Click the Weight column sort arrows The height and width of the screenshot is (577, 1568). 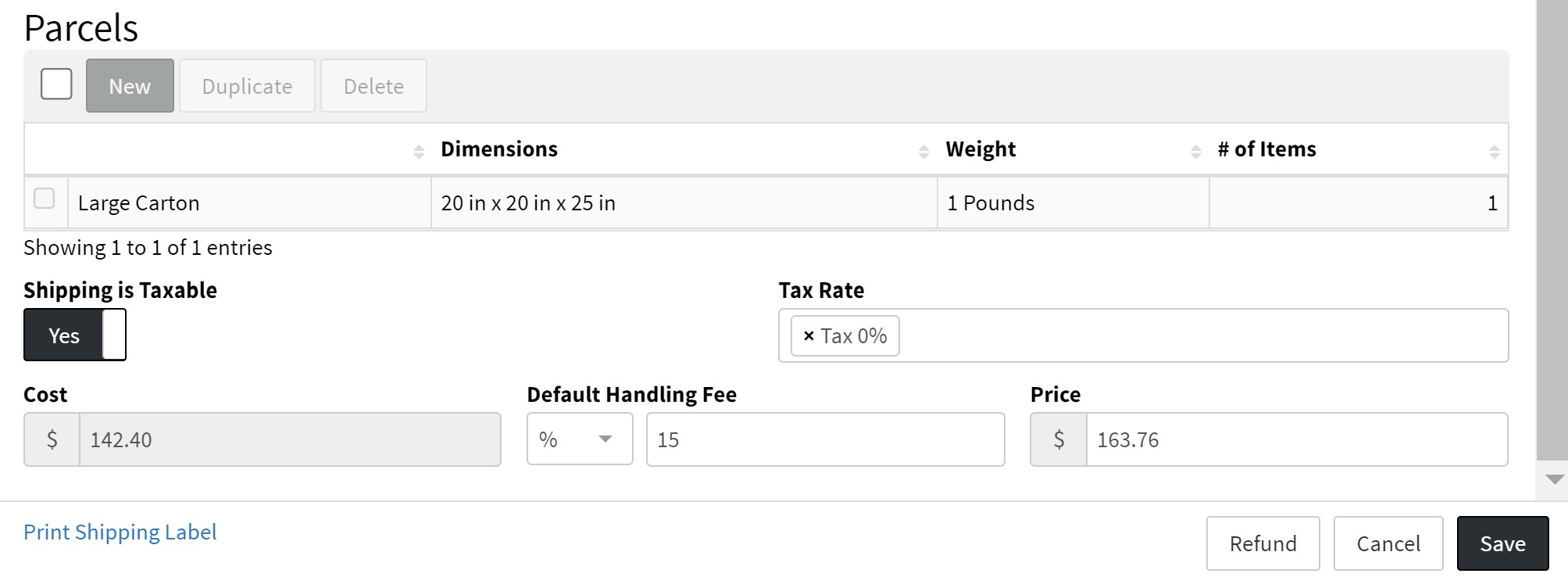point(1195,151)
